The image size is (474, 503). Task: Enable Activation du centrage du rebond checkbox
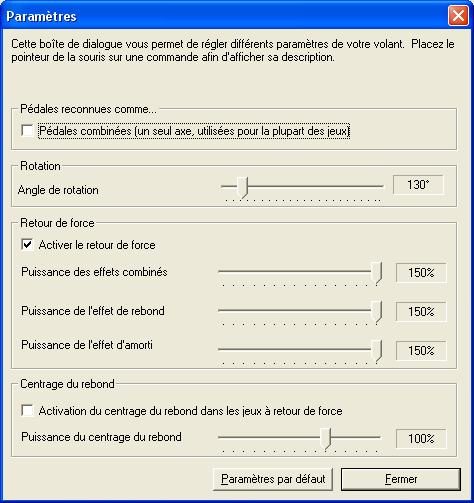27,410
